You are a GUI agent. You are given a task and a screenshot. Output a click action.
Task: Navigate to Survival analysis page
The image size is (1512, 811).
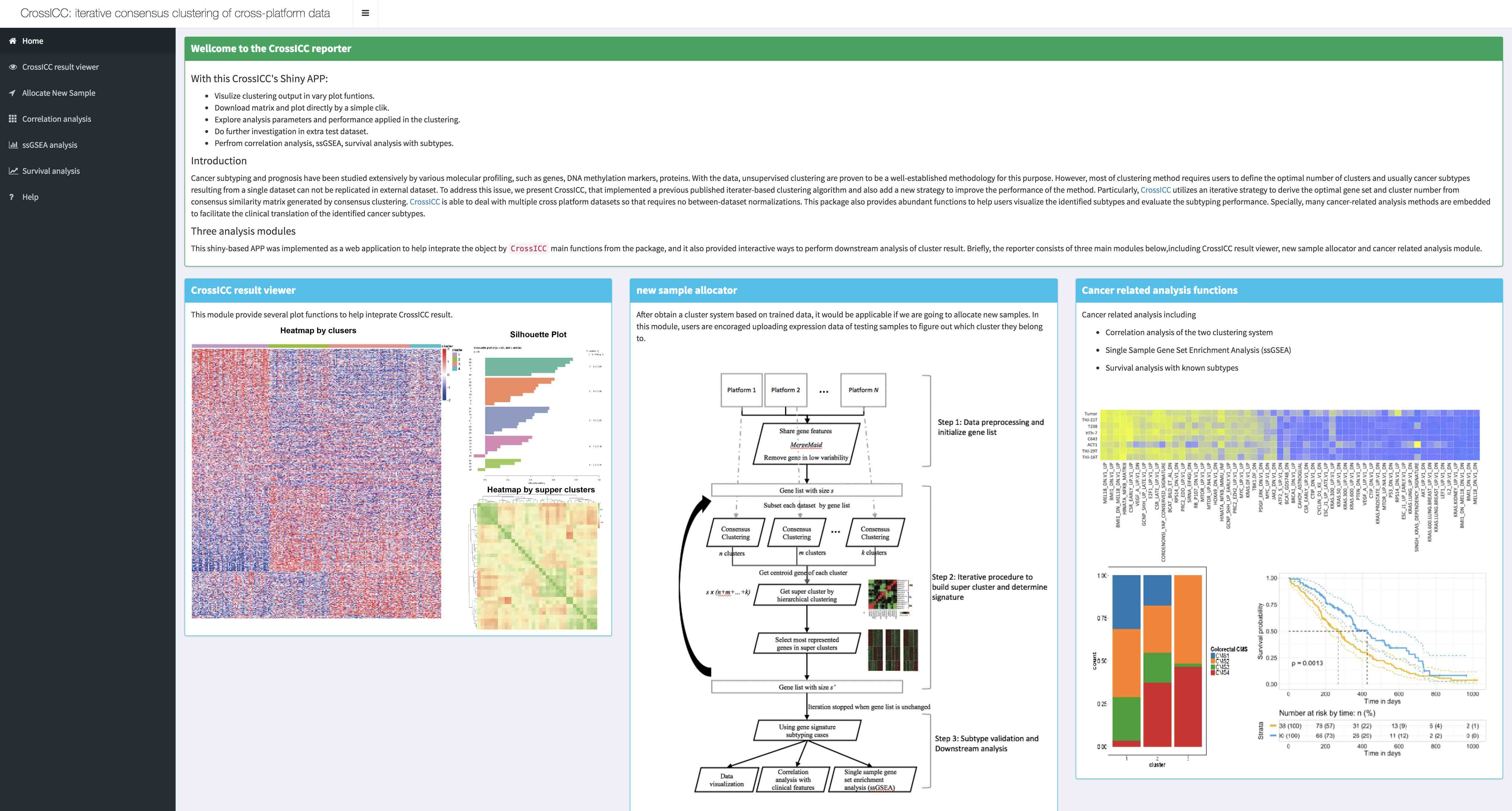tap(51, 171)
